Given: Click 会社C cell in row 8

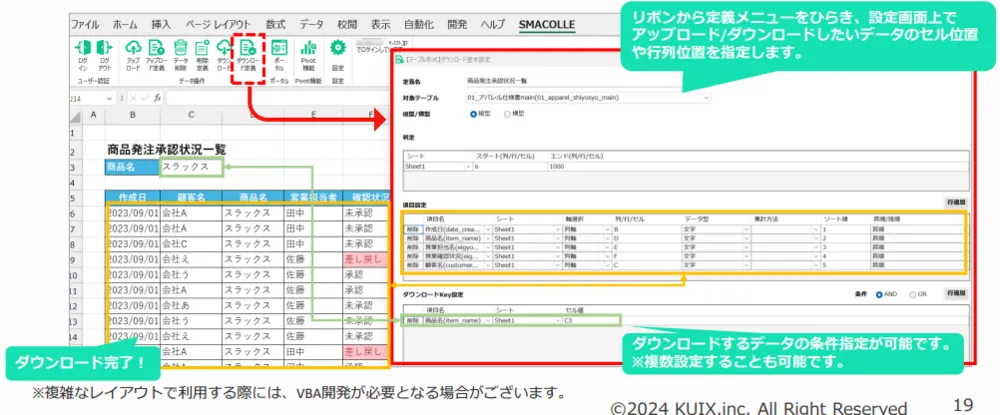Looking at the screenshot, I should [191, 244].
